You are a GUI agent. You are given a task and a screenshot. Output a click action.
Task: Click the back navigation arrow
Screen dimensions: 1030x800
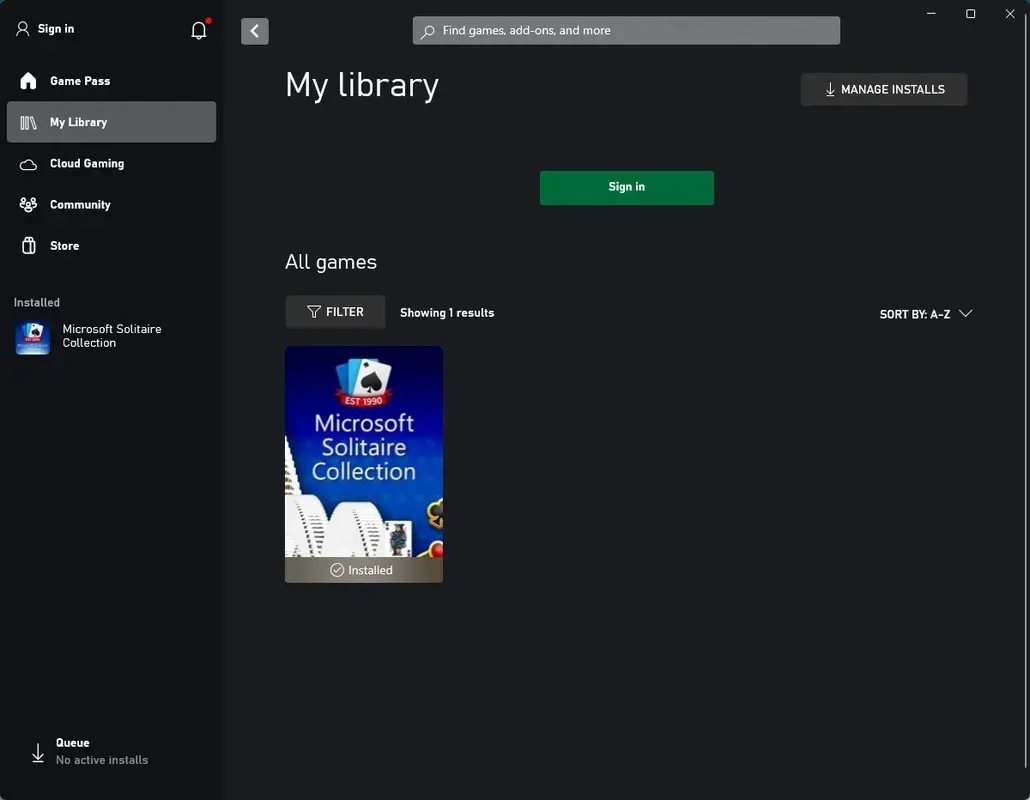click(254, 30)
